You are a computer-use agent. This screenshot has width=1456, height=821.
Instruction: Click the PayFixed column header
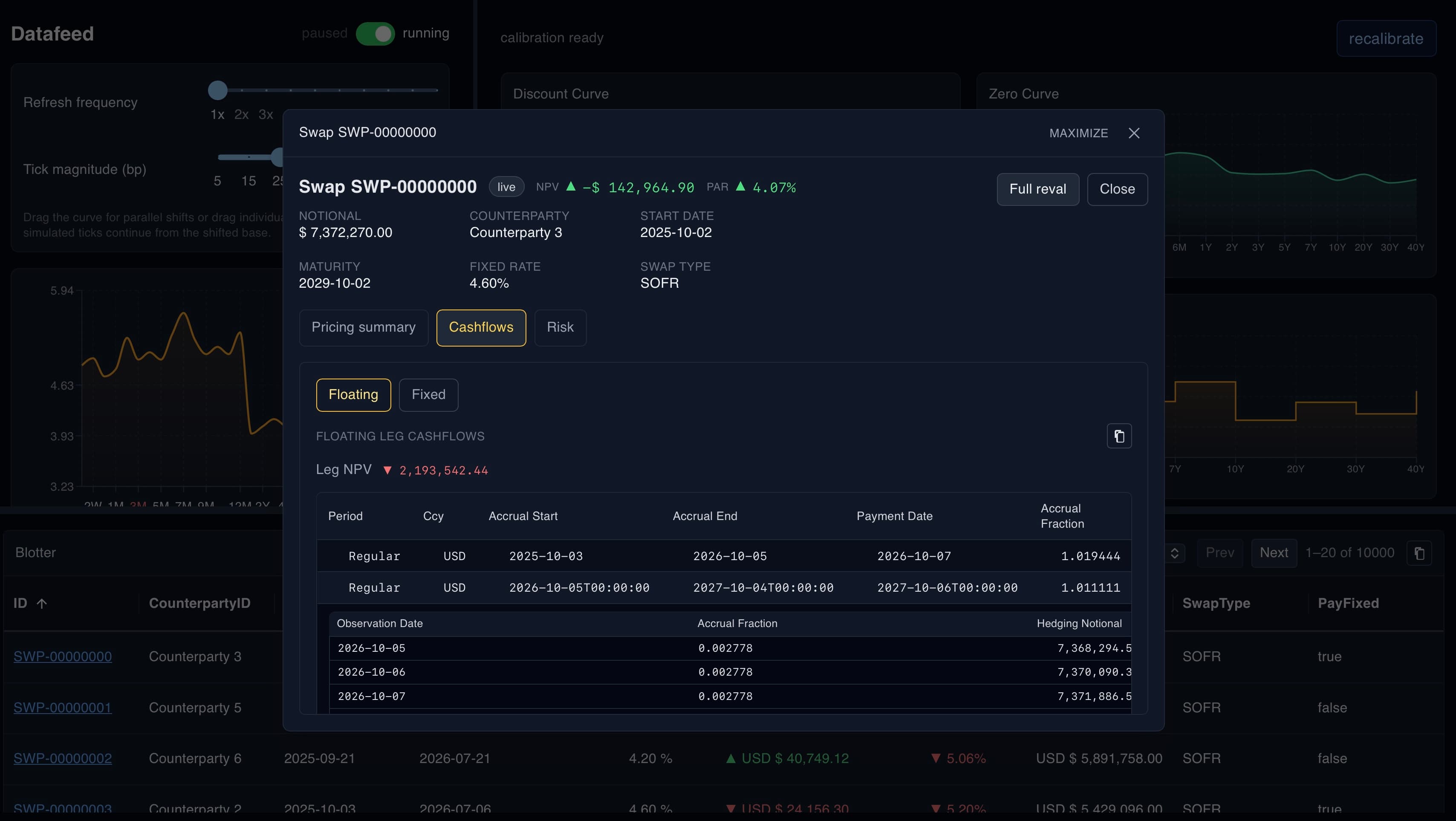tap(1348, 603)
